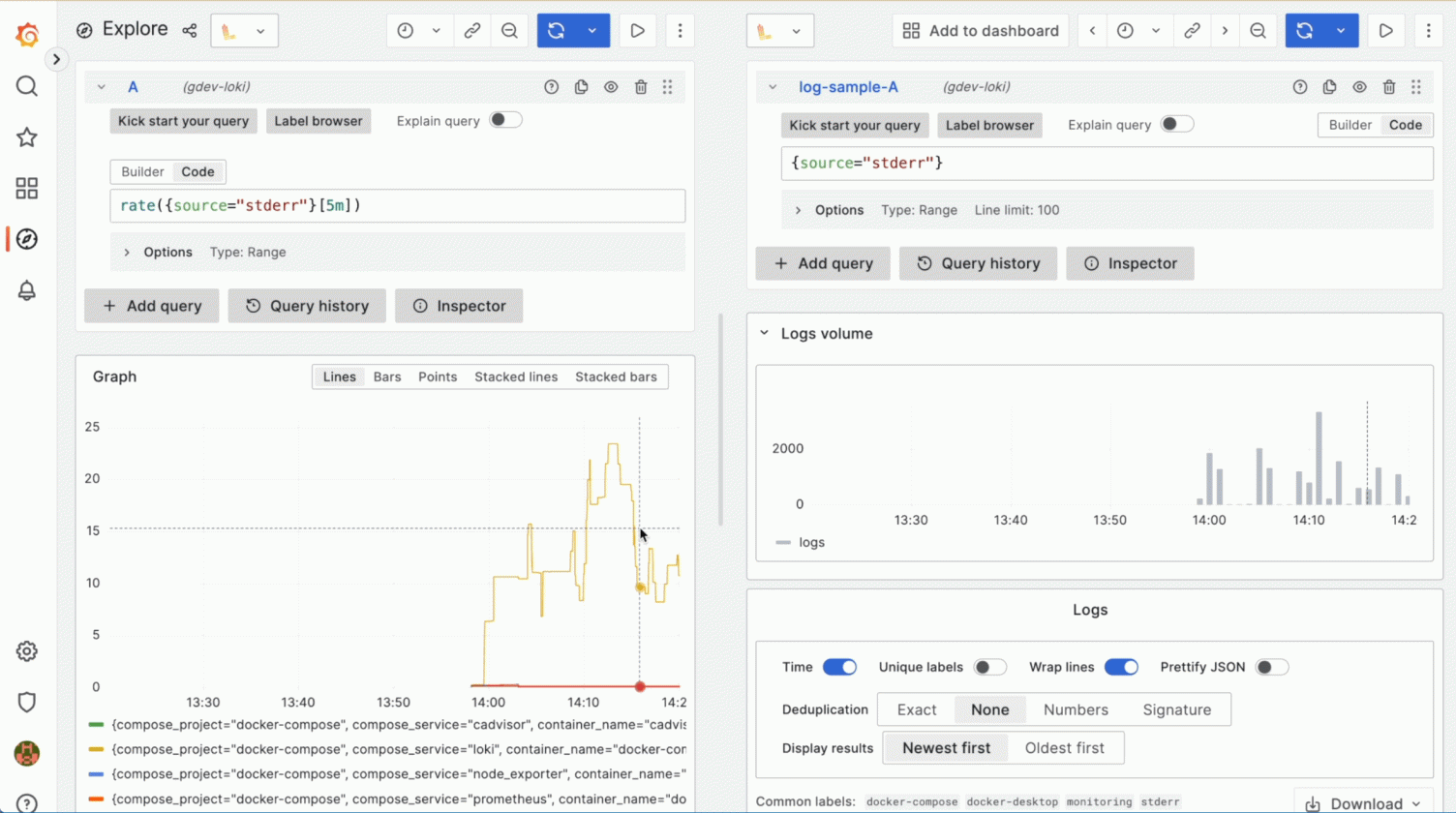This screenshot has width=1456, height=813.
Task: Open the left pane time picker dropdown
Action: (x=419, y=31)
